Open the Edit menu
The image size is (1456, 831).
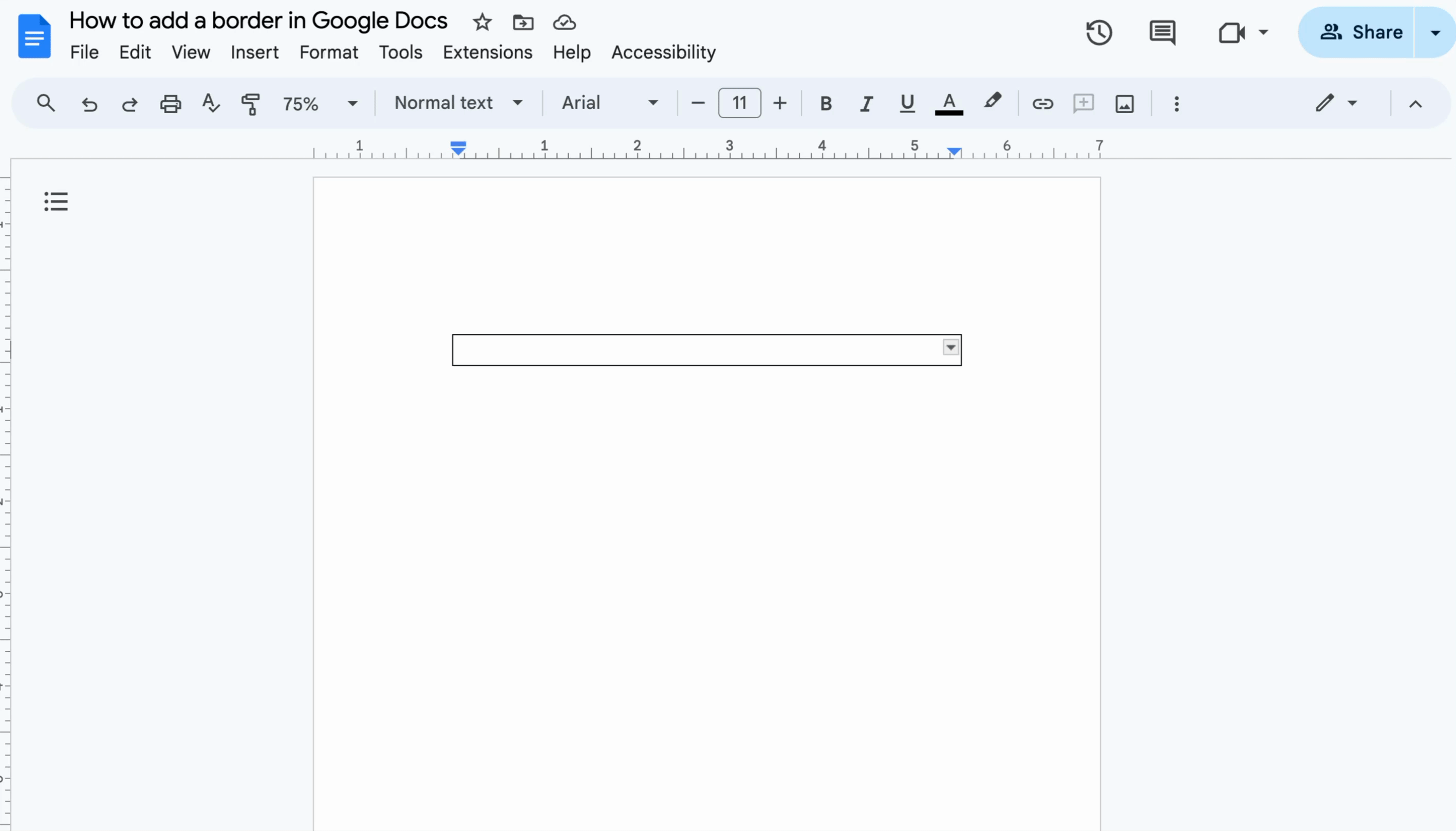(x=135, y=52)
